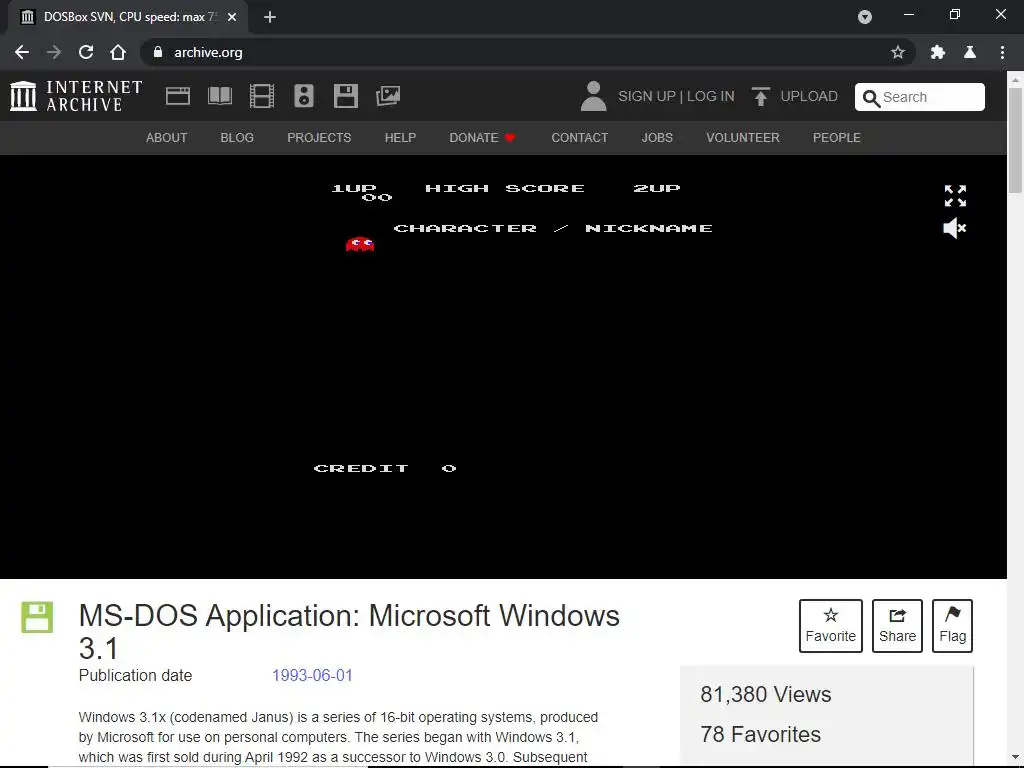Open the tab search dropdown arrow
Viewport: 1024px width, 768px height.
tap(865, 17)
